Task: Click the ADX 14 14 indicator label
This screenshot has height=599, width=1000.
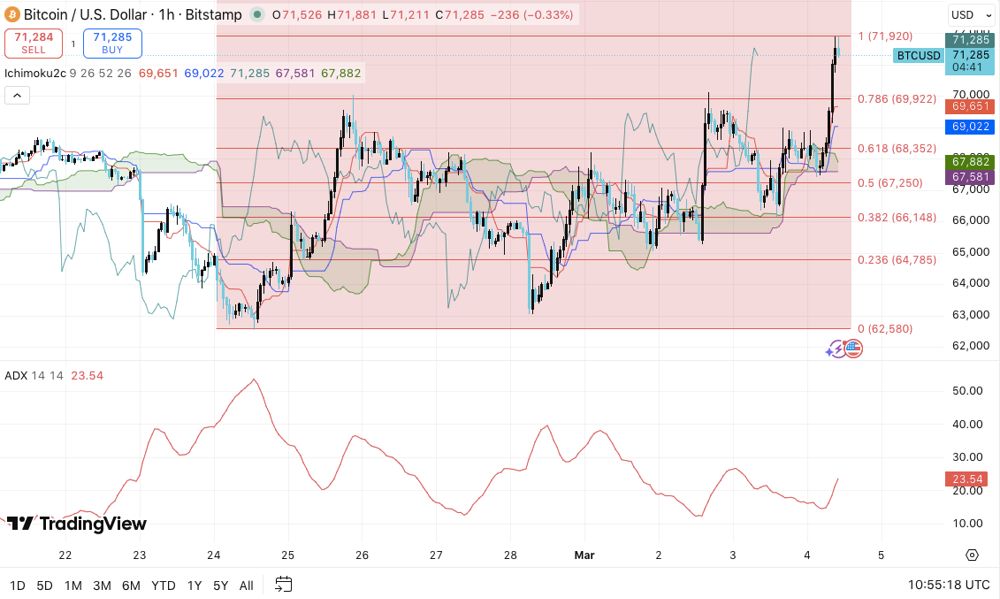Action: point(34,376)
